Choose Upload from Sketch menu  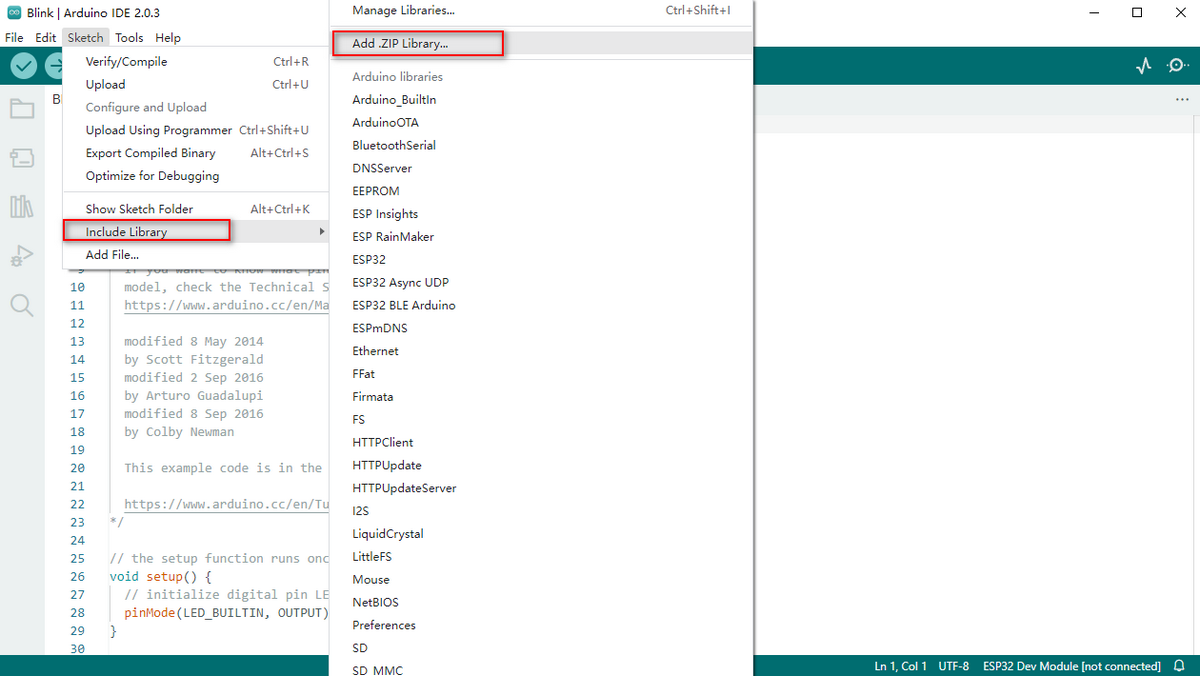coord(196,84)
